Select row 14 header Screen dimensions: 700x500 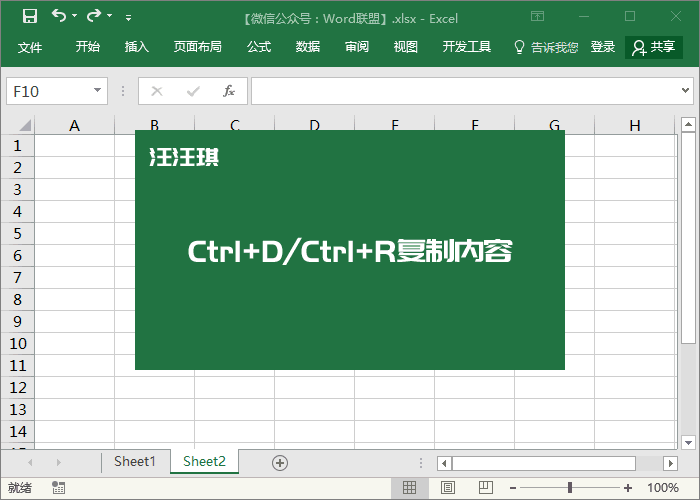click(x=17, y=431)
